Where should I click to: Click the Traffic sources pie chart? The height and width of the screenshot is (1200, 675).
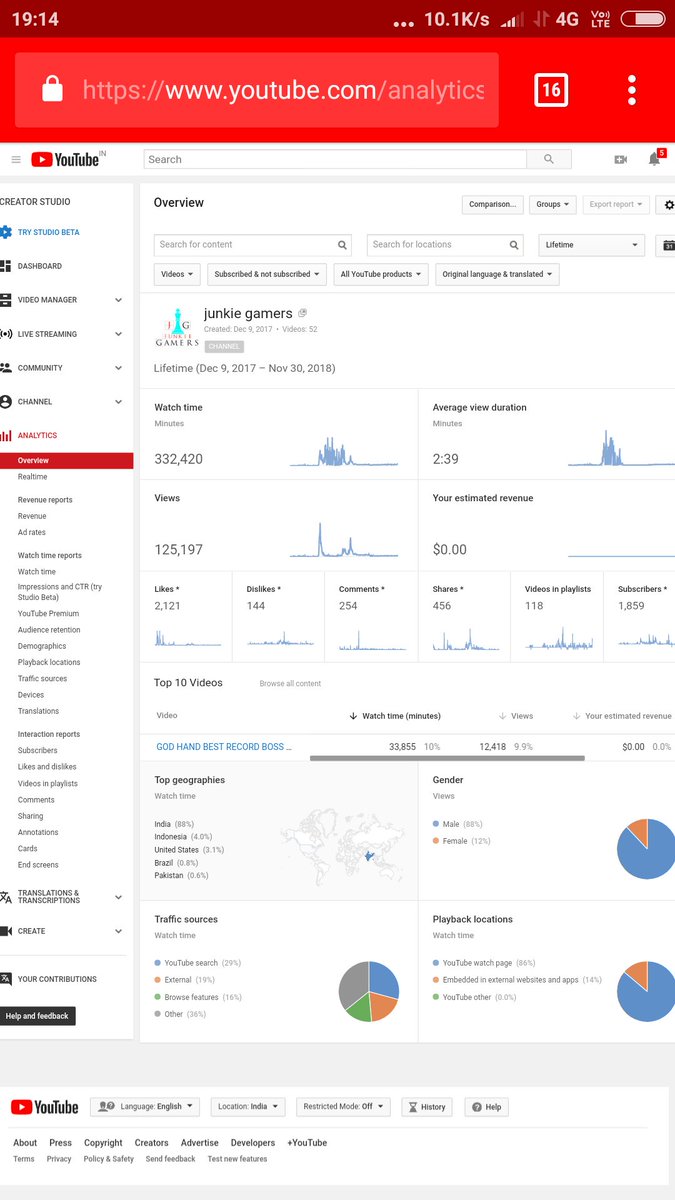point(369,991)
